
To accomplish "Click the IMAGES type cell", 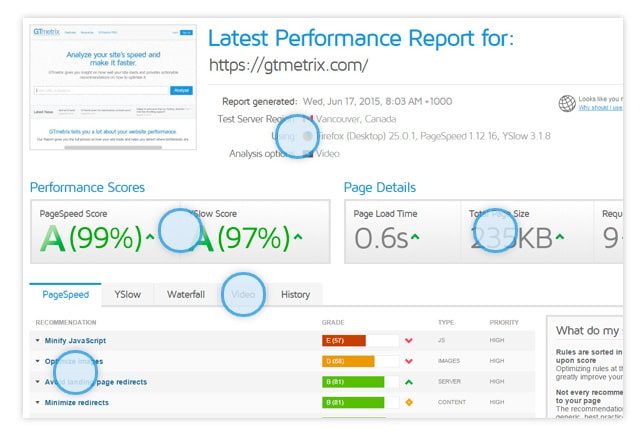I will click(x=449, y=360).
